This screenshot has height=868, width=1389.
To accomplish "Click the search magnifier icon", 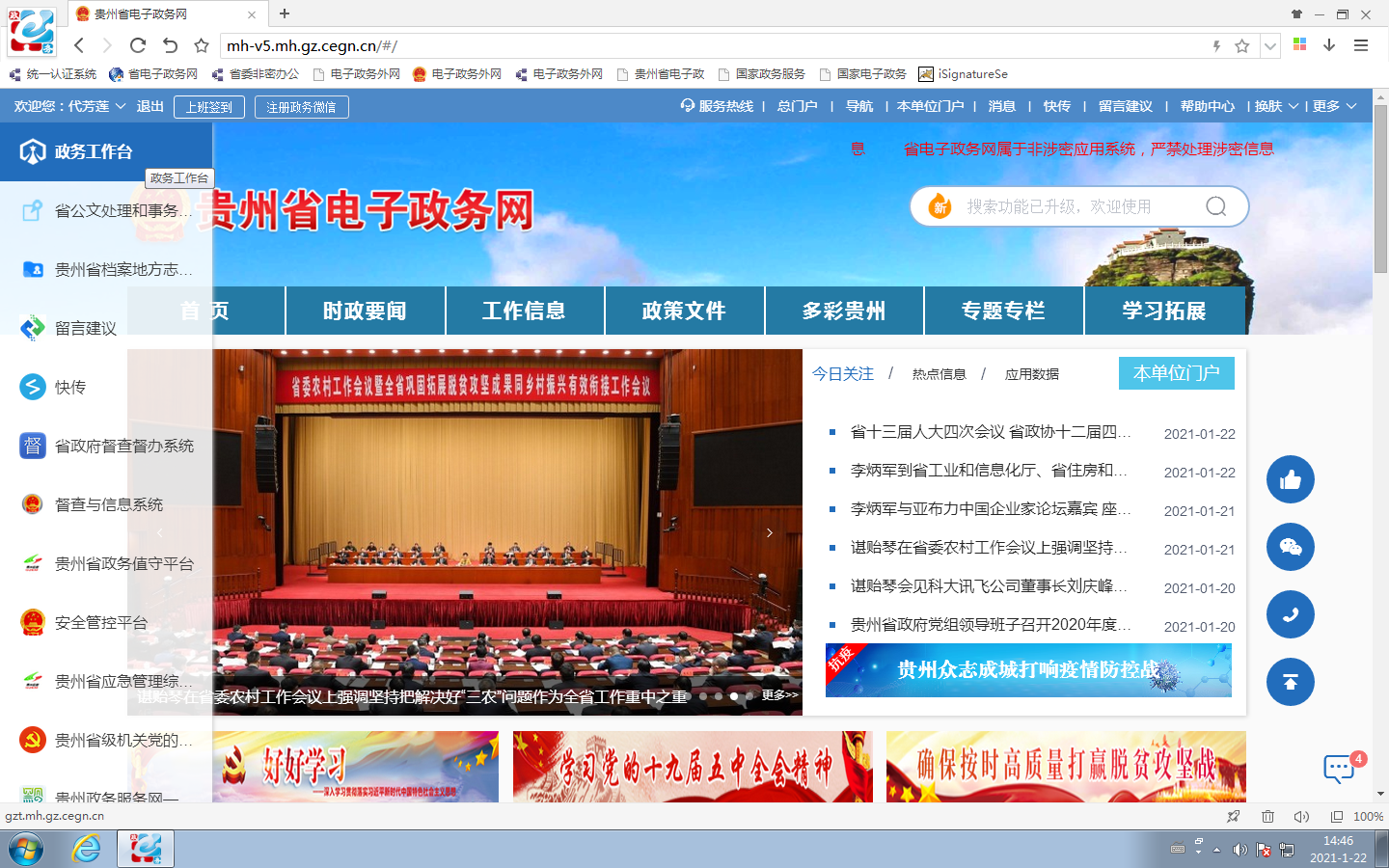I will pos(1214,205).
